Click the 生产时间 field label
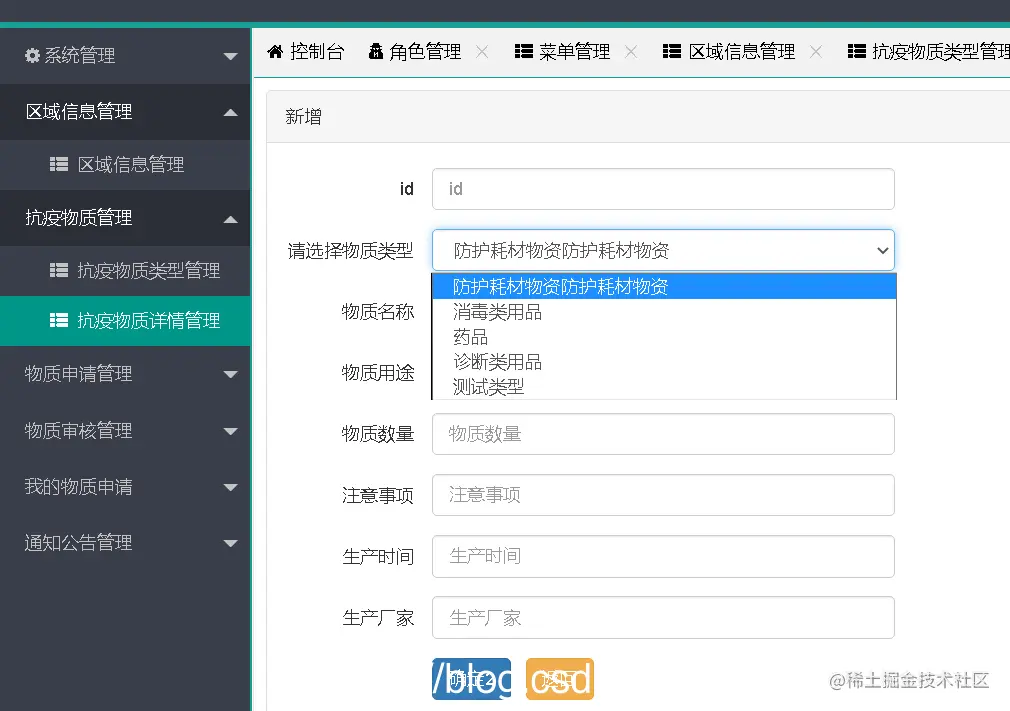Viewport: 1010px width, 711px height. 378,556
